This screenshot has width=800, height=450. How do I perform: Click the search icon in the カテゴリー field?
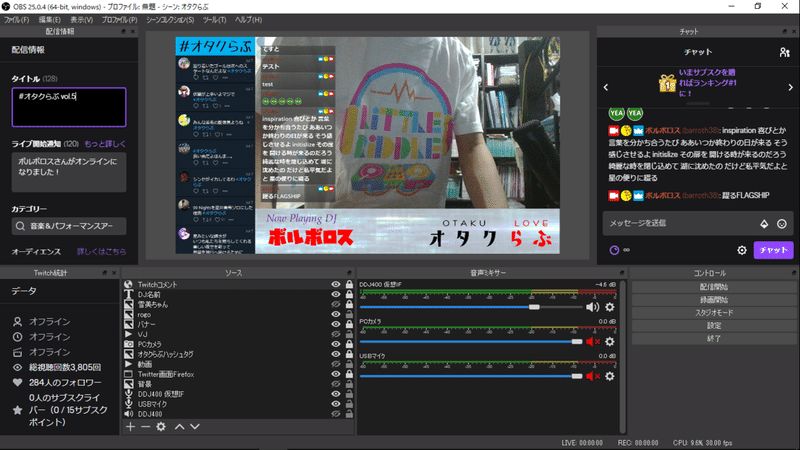coord(20,226)
